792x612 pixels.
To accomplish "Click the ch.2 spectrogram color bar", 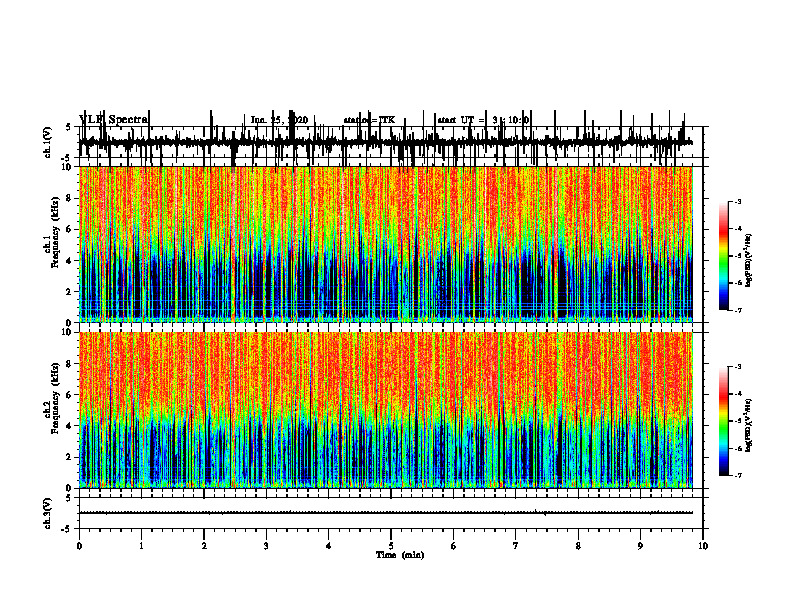I will pos(724,421).
